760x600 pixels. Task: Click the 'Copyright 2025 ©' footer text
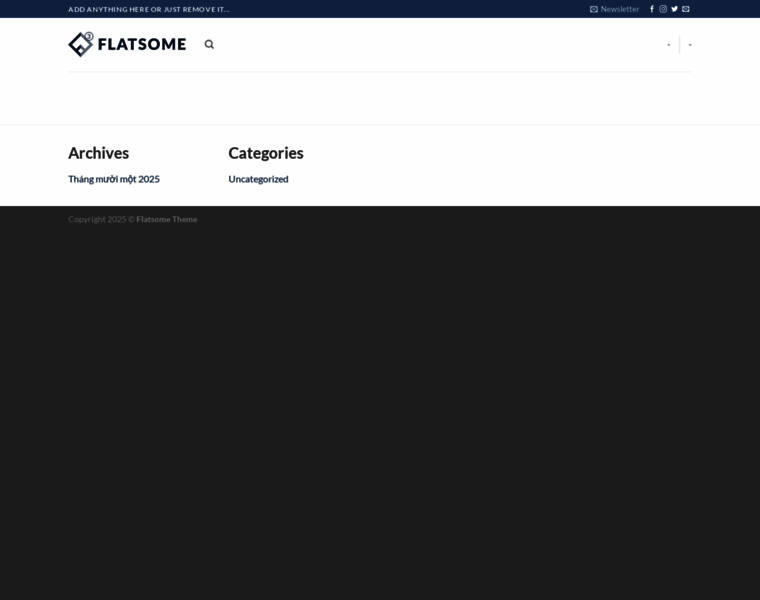click(101, 219)
